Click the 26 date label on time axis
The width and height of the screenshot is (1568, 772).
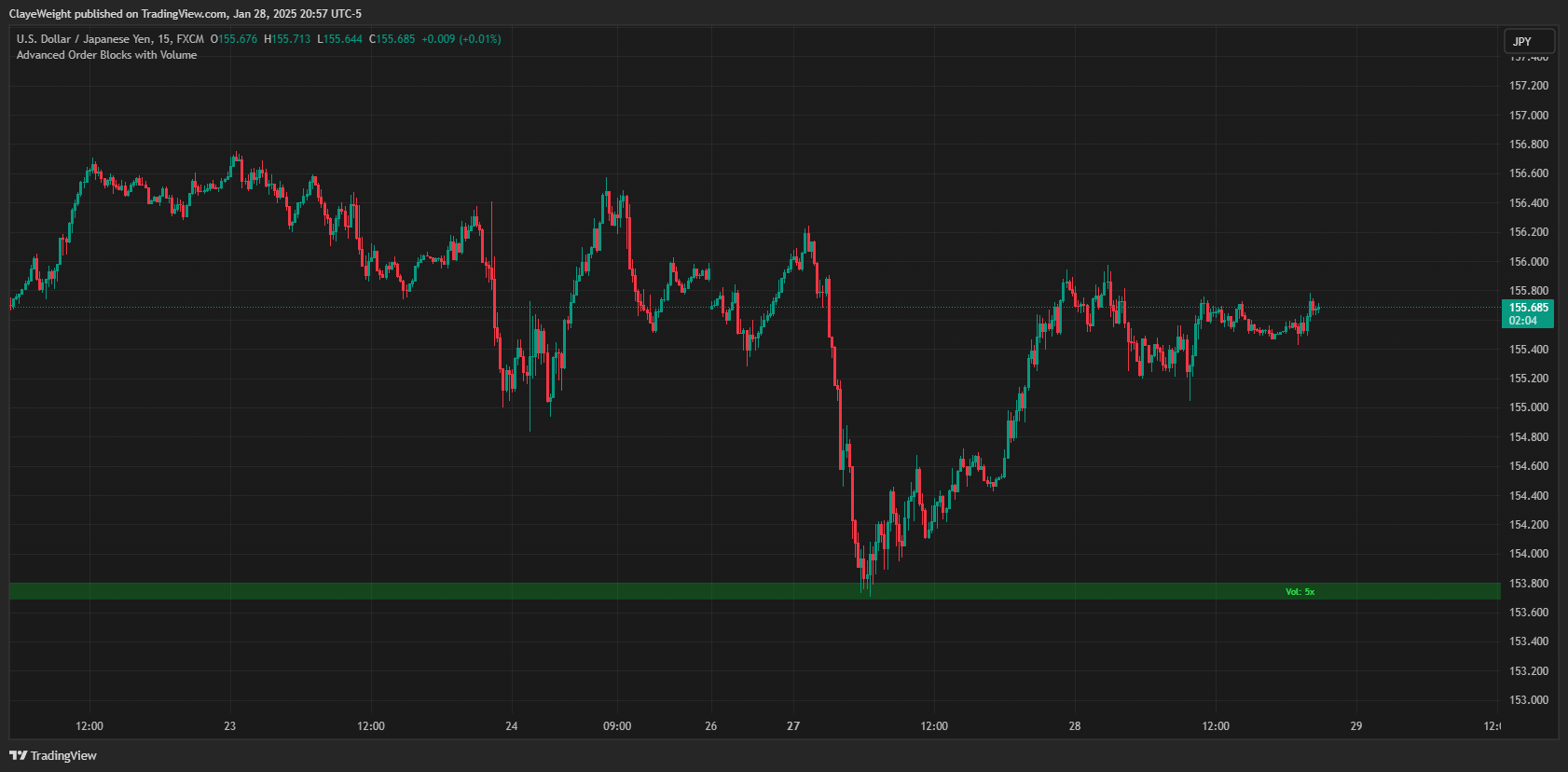(x=711, y=725)
